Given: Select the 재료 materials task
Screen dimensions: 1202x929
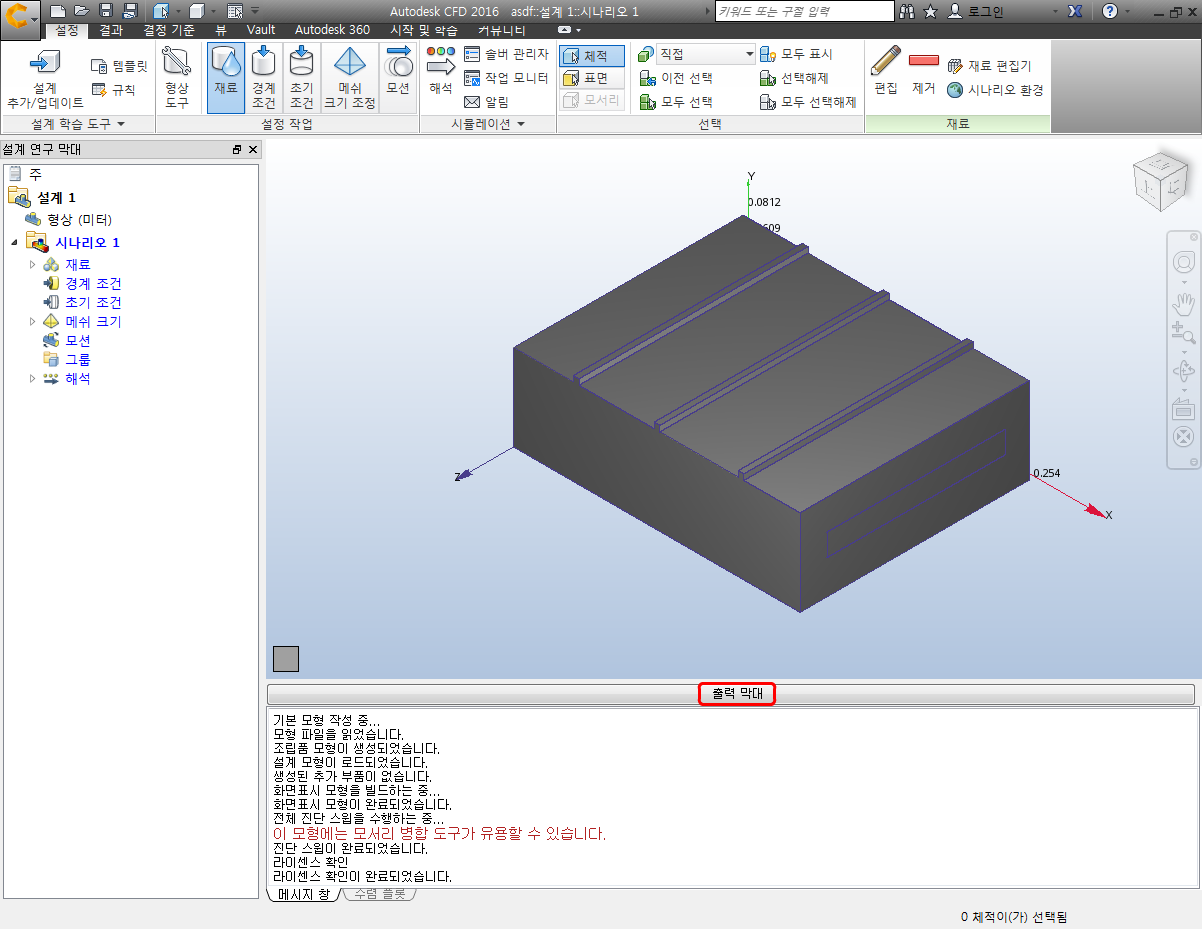Looking at the screenshot, I should click(x=226, y=78).
